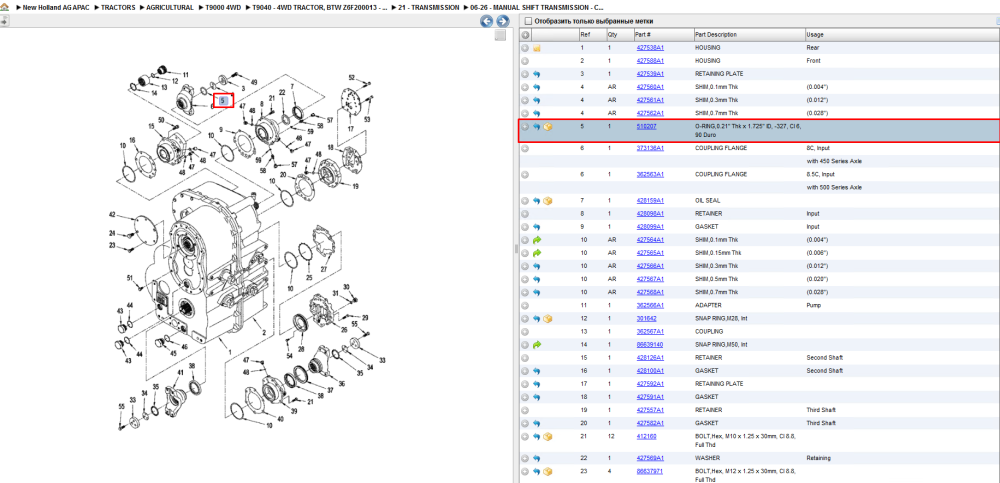
Task: Click the small square button above the diagram
Action: (500, 35)
